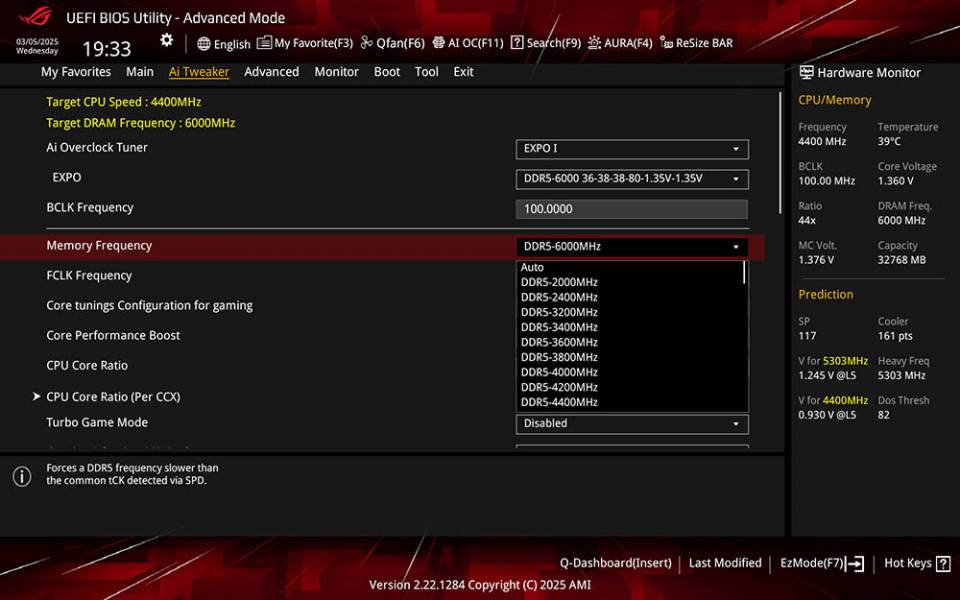Click the Search question mark icon
The width and height of the screenshot is (960, 600).
tap(517, 42)
